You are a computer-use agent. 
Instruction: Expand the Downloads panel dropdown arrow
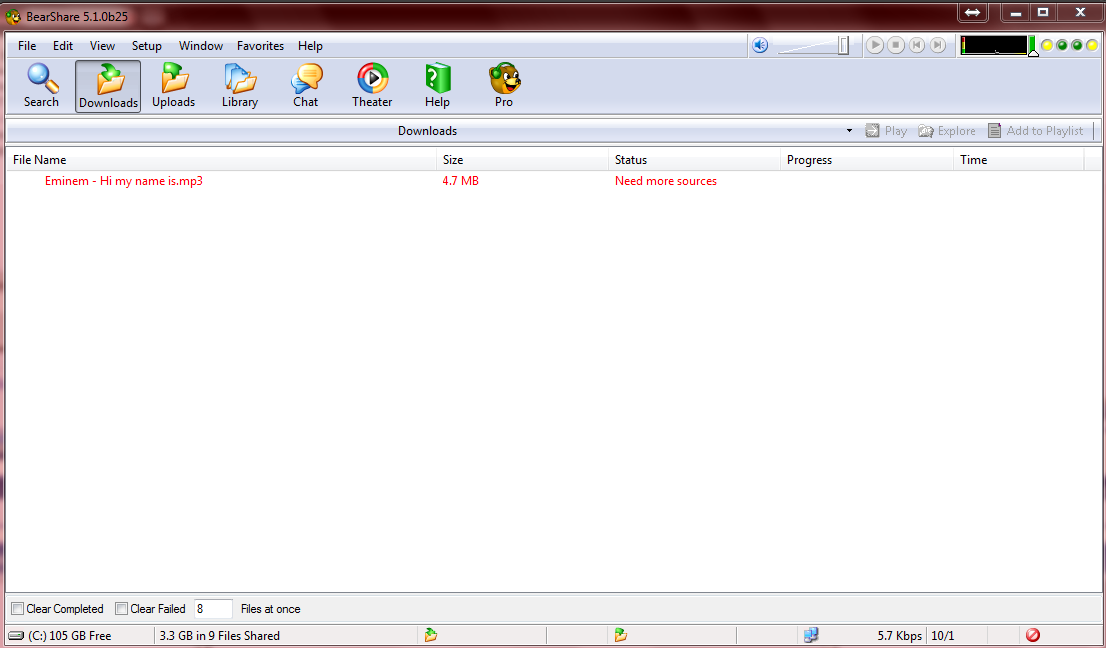click(849, 131)
